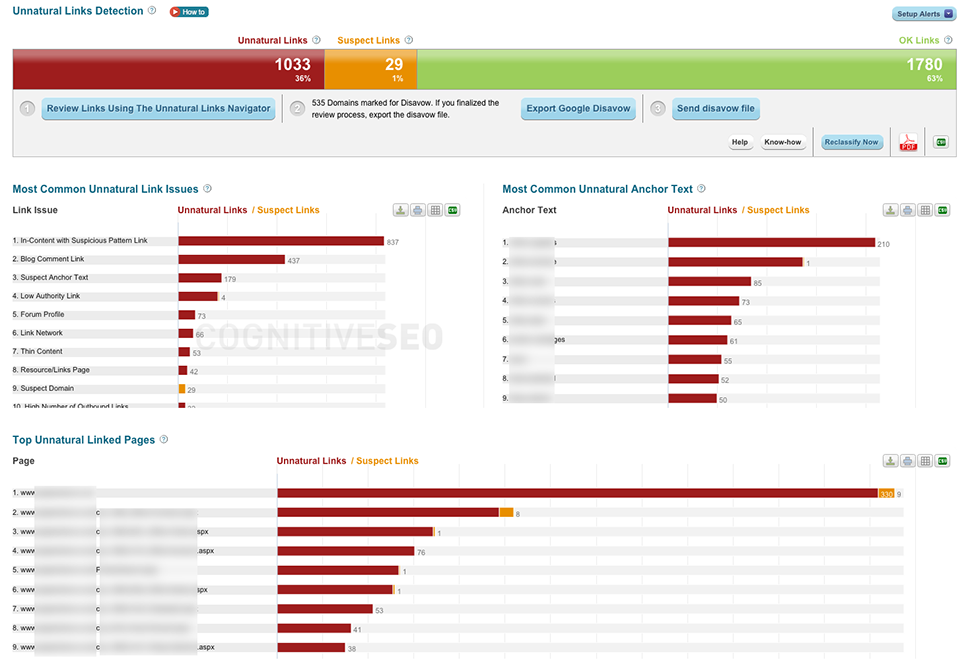
Task: Export CSV from the top action panel
Action: tap(941, 142)
